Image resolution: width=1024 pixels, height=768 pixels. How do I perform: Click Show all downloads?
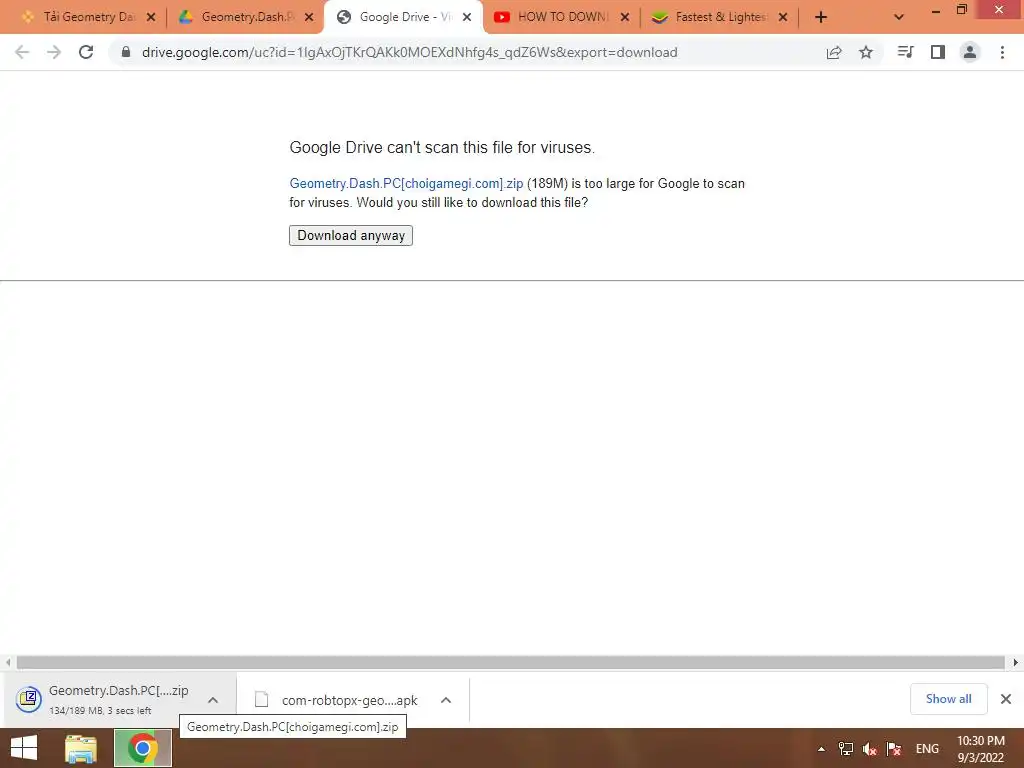coord(948,699)
